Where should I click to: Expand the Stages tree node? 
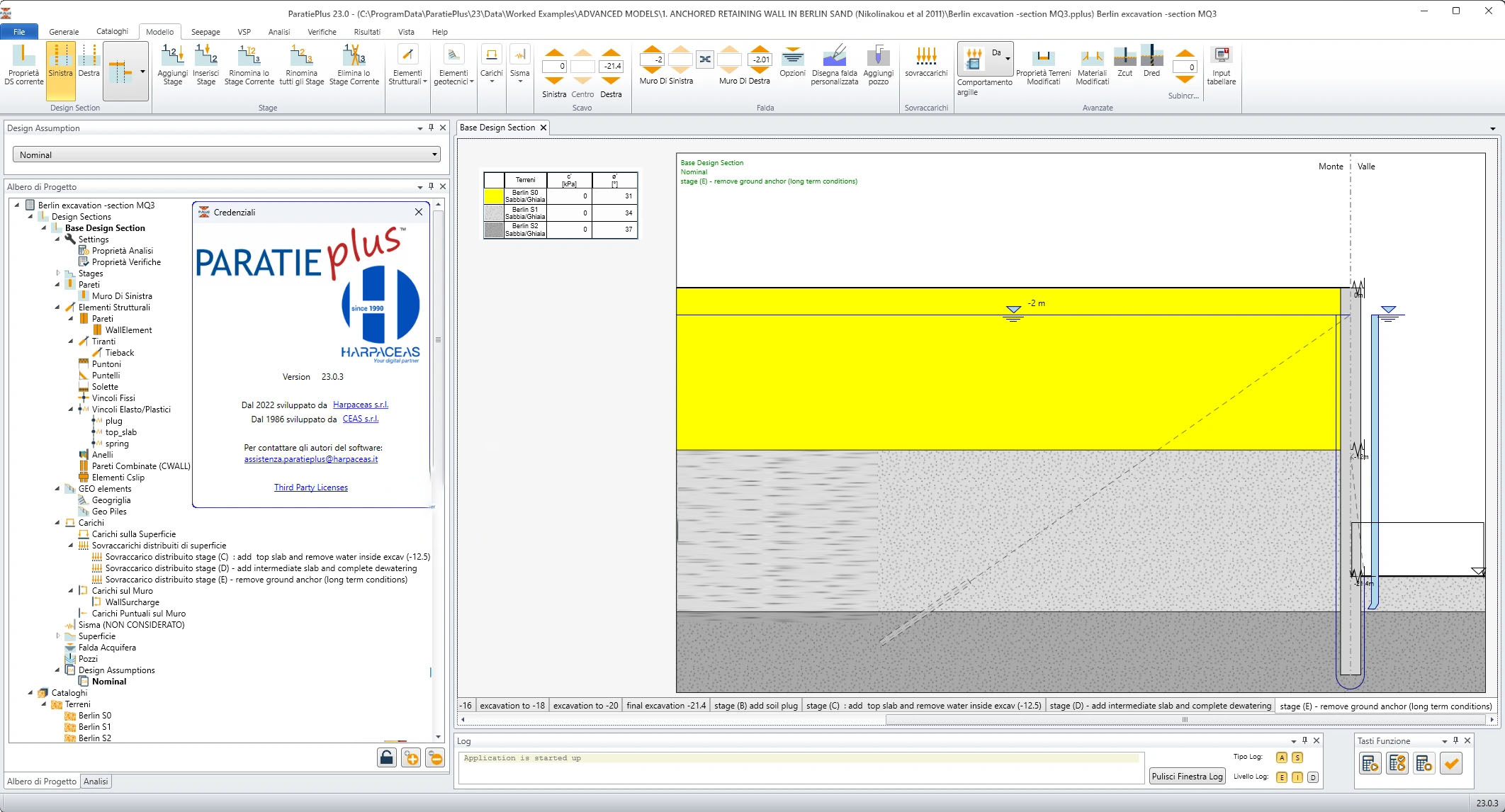click(58, 273)
